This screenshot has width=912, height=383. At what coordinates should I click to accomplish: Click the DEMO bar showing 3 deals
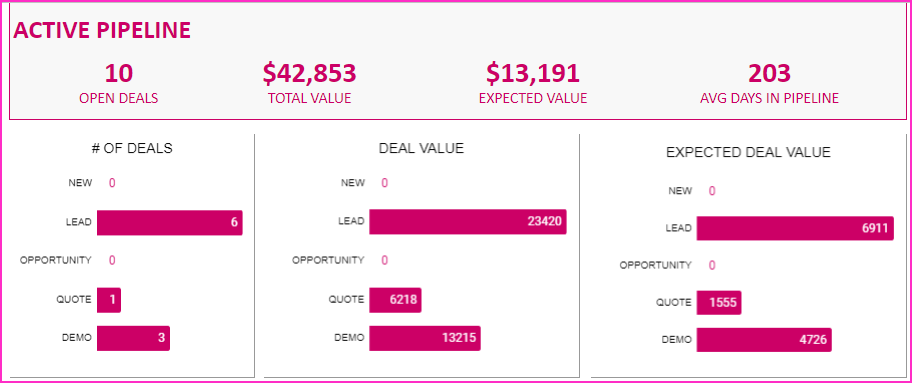(133, 338)
